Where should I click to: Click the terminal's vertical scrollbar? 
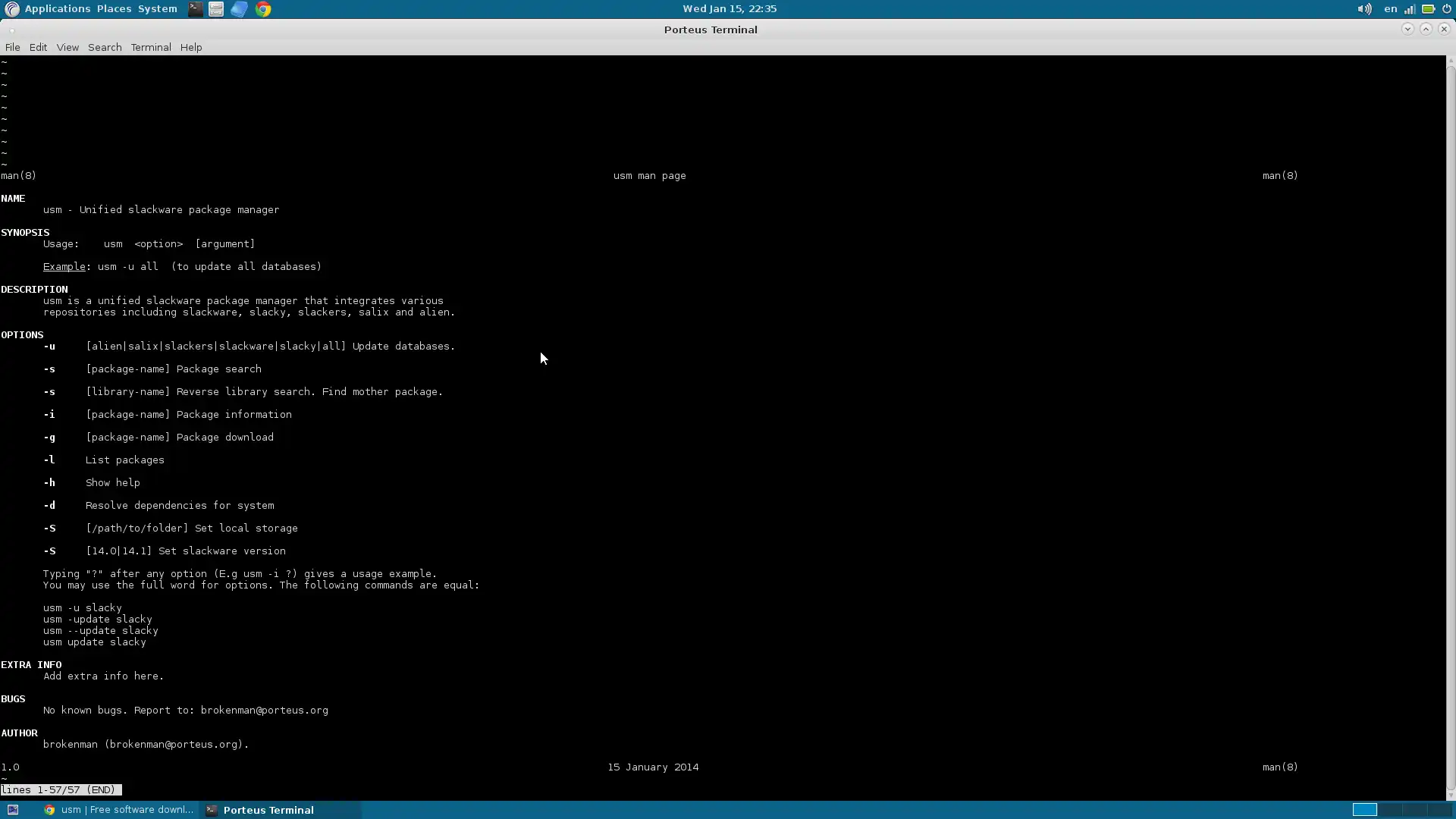[x=1450, y=425]
